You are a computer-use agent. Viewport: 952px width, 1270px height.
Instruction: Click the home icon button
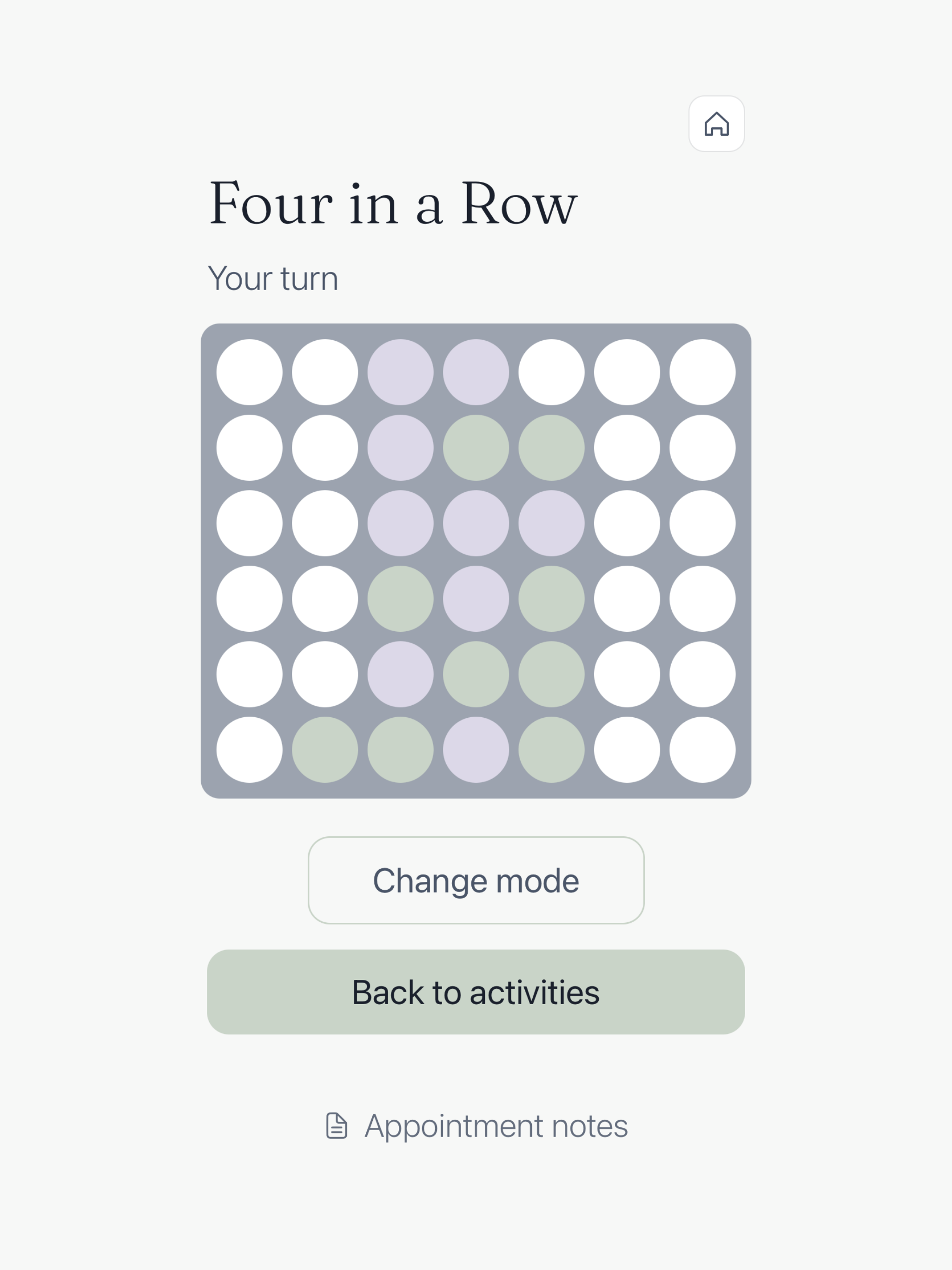pos(717,124)
